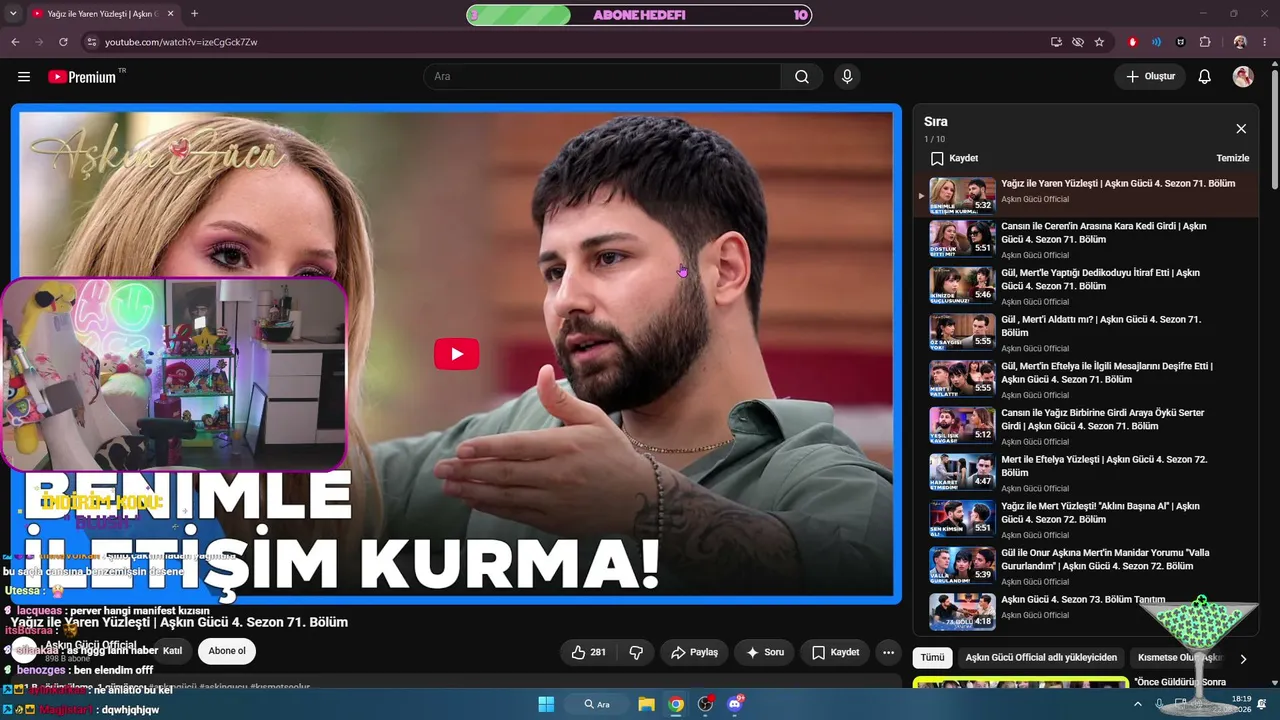This screenshot has width=1280, height=720.
Task: Select 'Aşkın Gücü Official adlı yükleyiciden' chip
Action: (1041, 658)
